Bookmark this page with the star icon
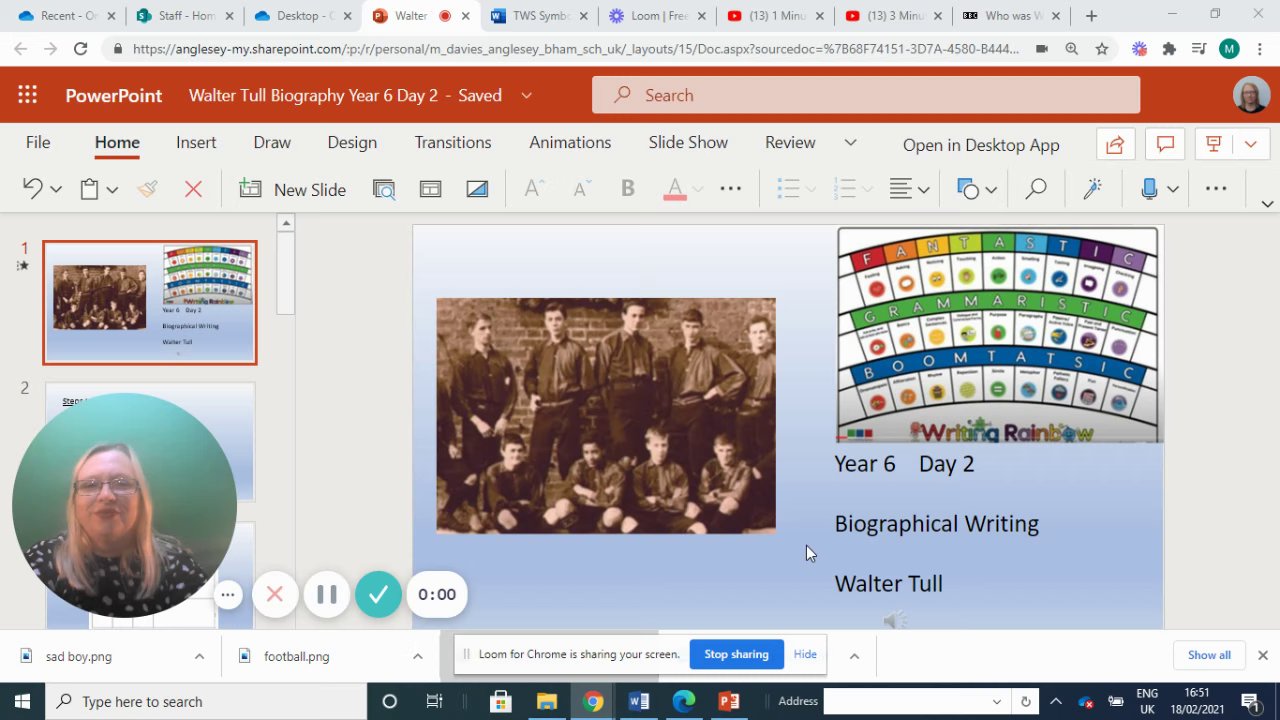The width and height of the screenshot is (1280, 720). (x=1102, y=48)
